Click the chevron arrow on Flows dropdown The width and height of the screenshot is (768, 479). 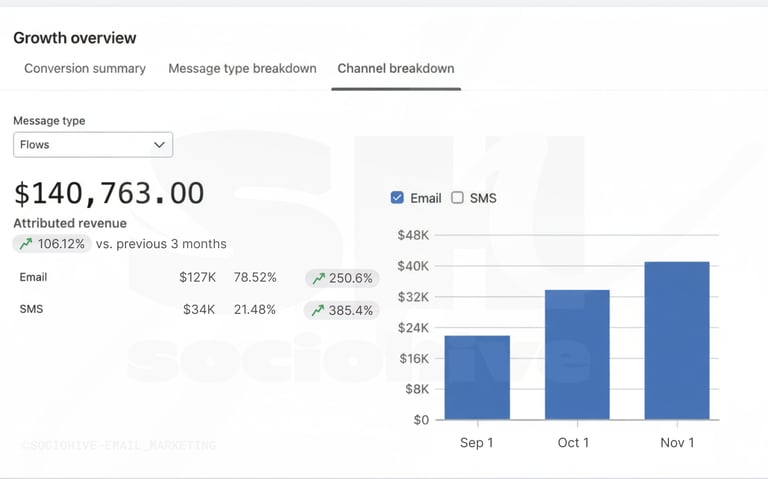click(x=159, y=145)
